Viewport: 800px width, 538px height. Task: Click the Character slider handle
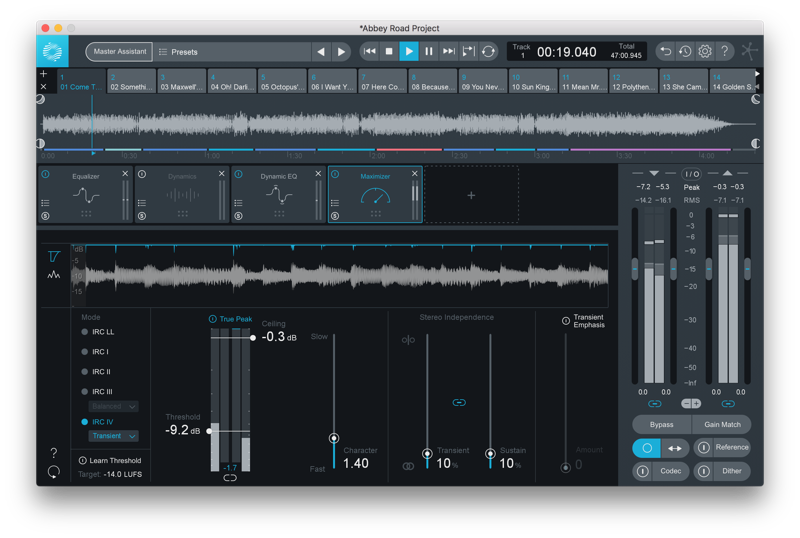click(334, 438)
